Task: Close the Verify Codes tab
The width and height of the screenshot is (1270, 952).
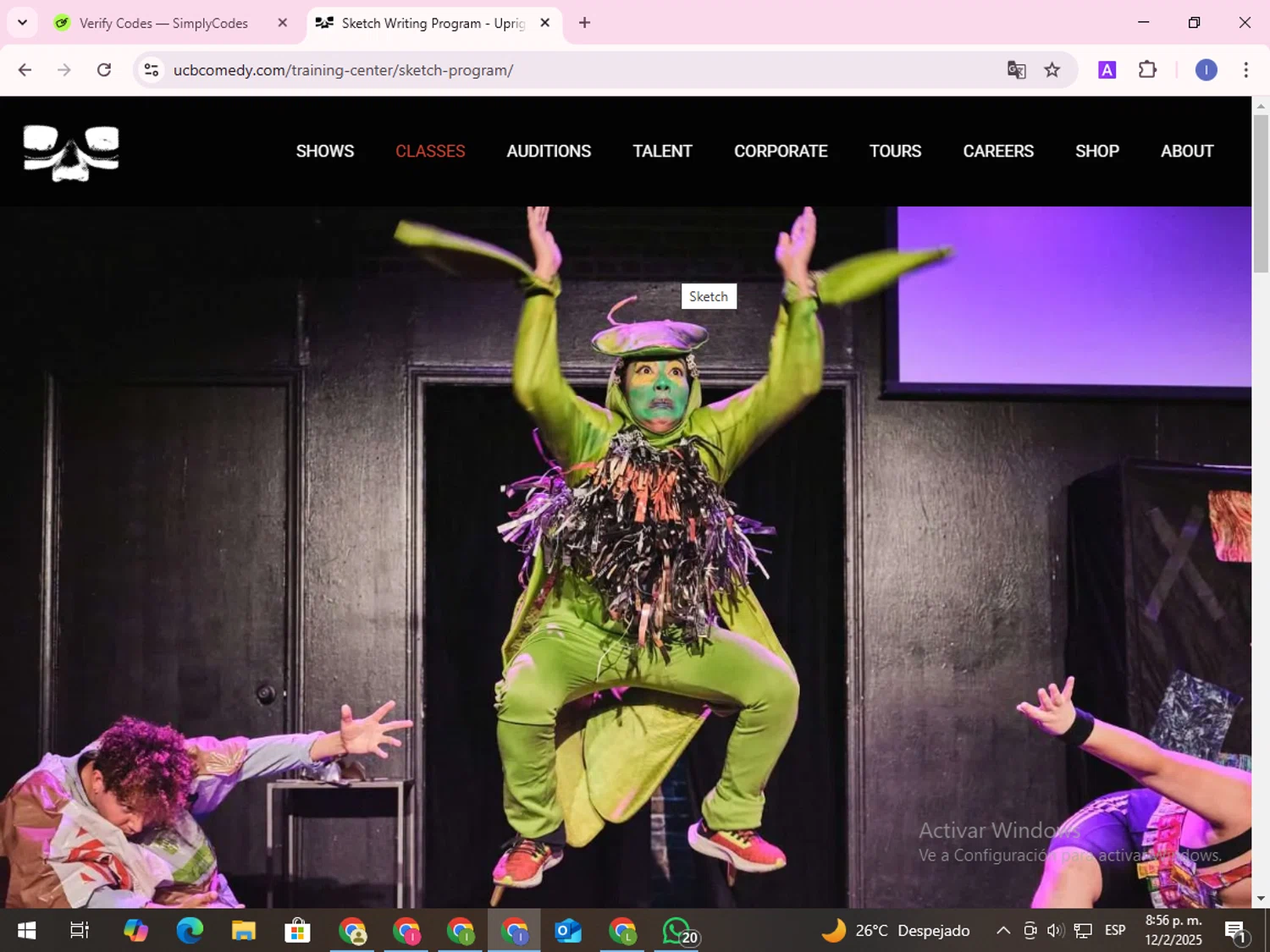Action: 283,23
